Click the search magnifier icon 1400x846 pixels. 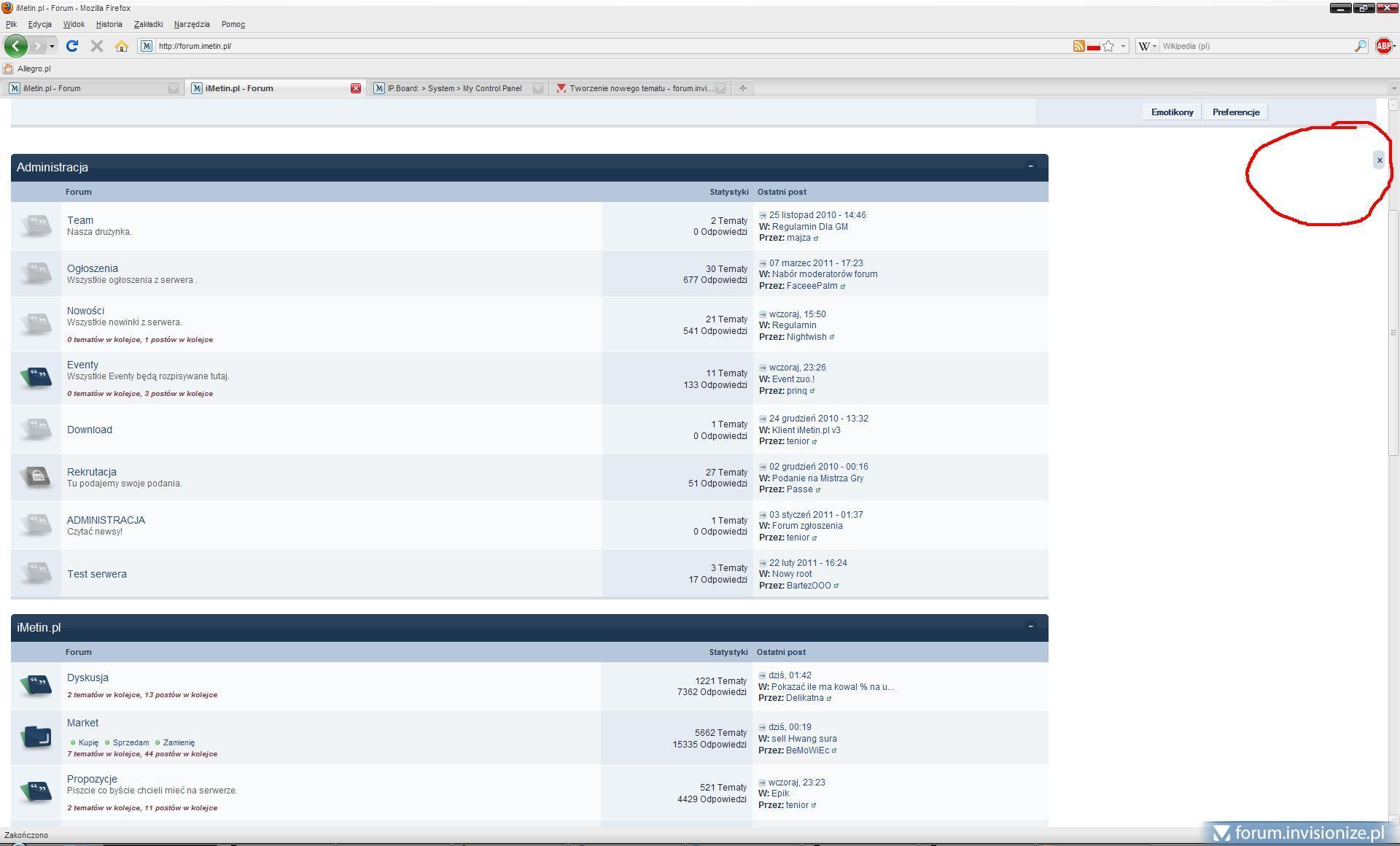pos(1361,46)
